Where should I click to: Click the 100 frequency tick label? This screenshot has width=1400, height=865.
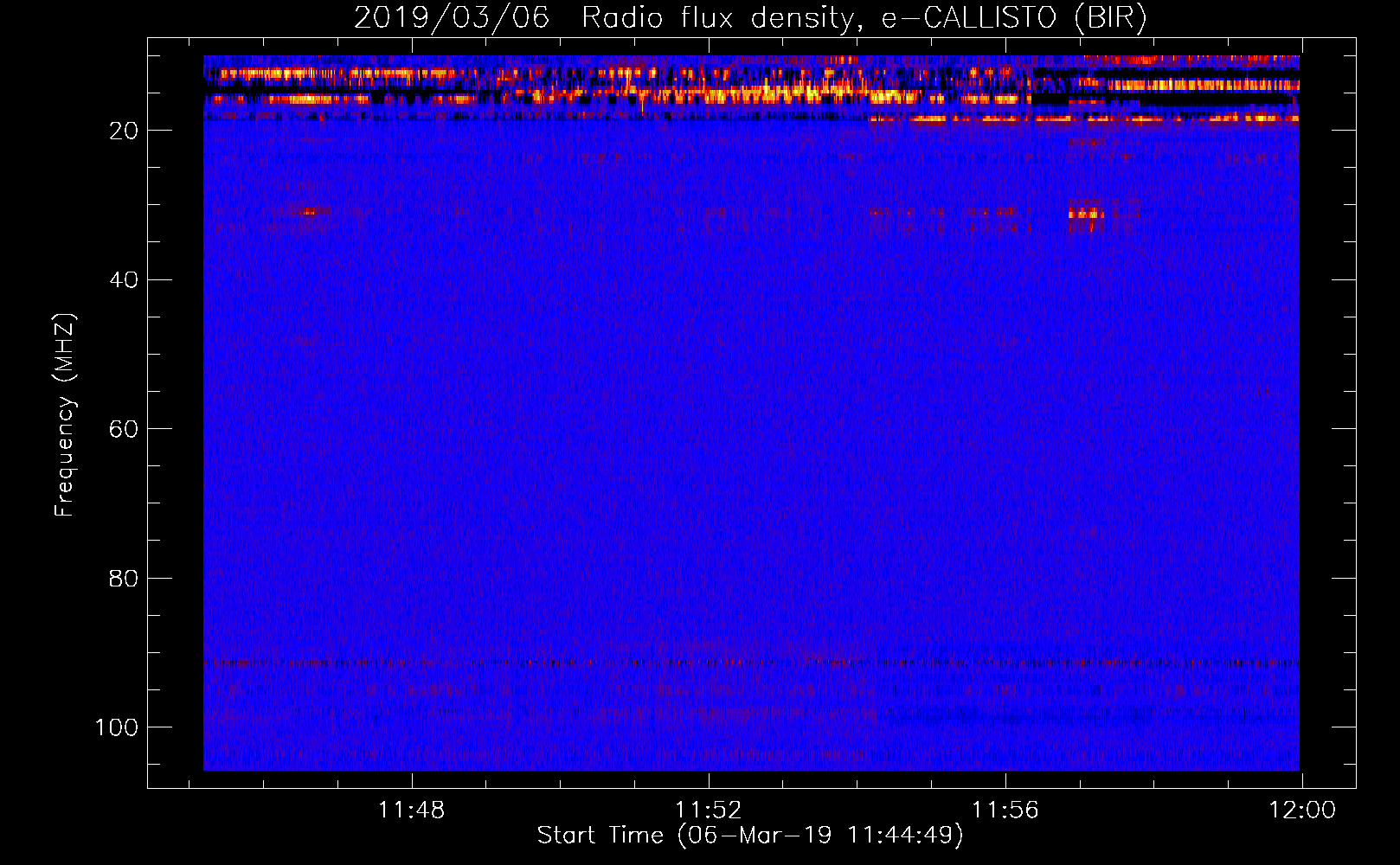(x=117, y=727)
